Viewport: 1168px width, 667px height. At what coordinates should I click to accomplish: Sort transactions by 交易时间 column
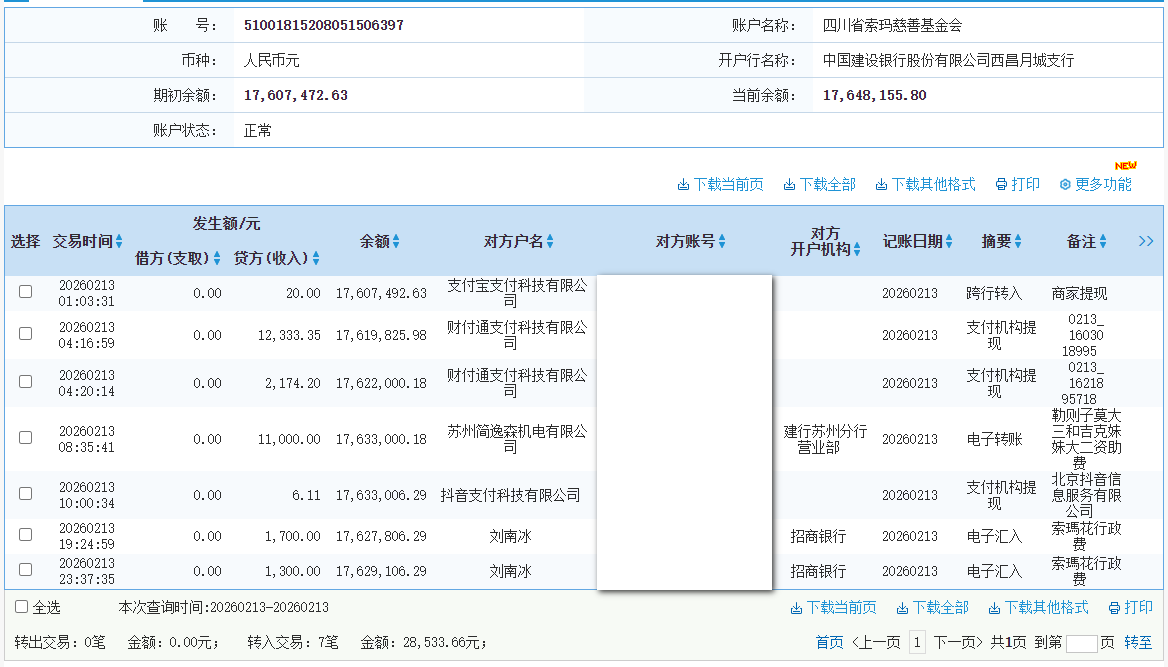coord(119,241)
